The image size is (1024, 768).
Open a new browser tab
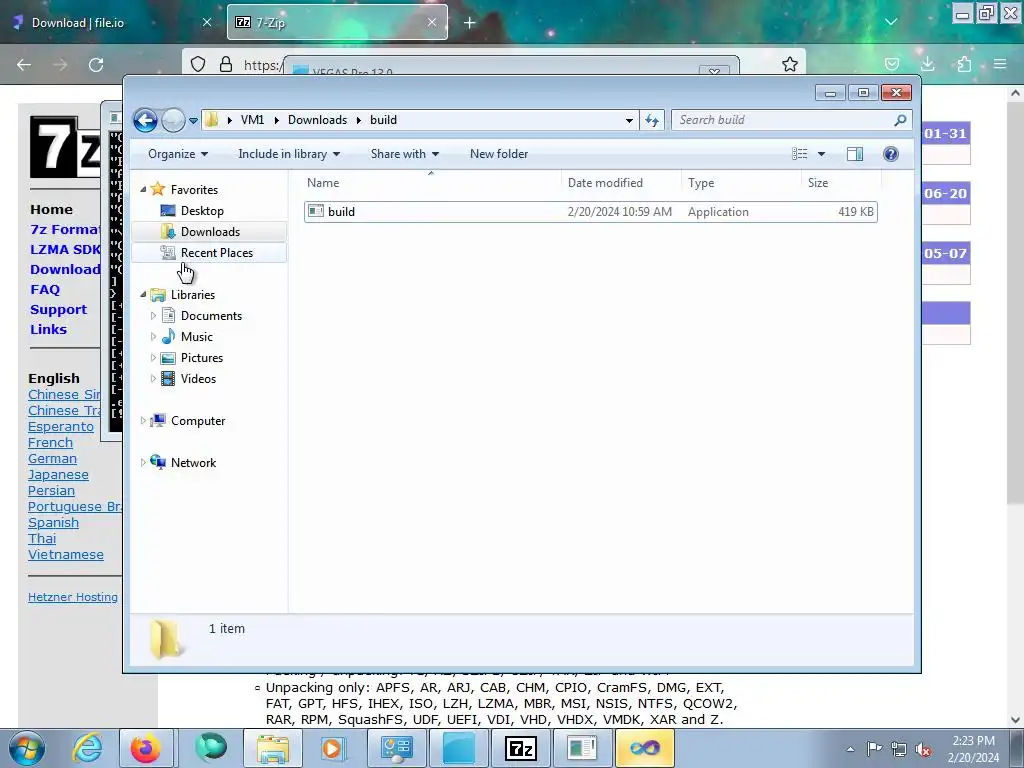click(x=470, y=23)
